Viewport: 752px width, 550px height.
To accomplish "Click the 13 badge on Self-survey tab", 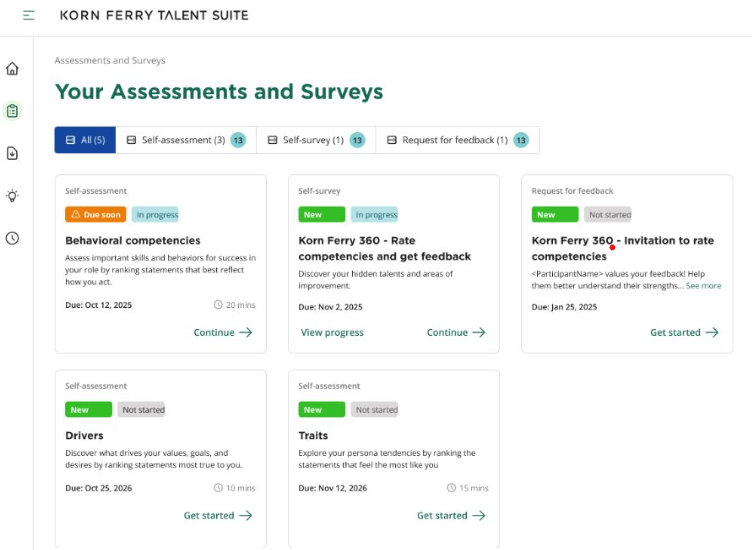I will click(x=357, y=140).
